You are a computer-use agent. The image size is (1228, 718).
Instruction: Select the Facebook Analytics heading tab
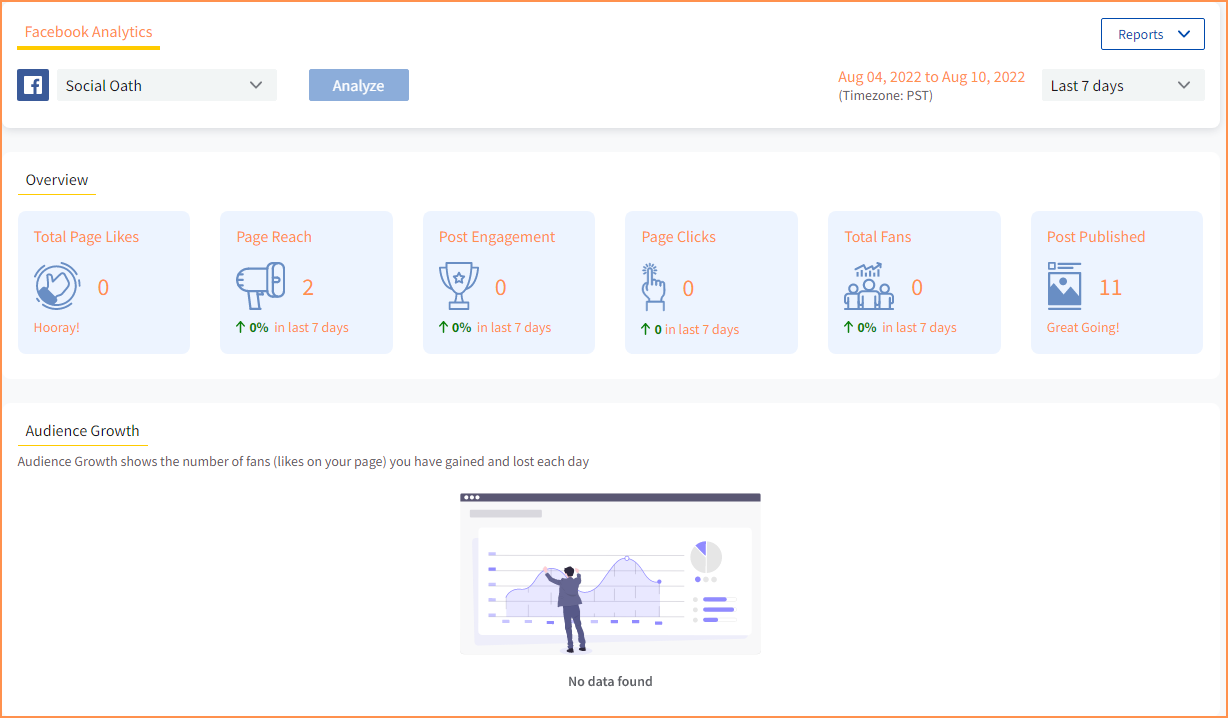88,31
